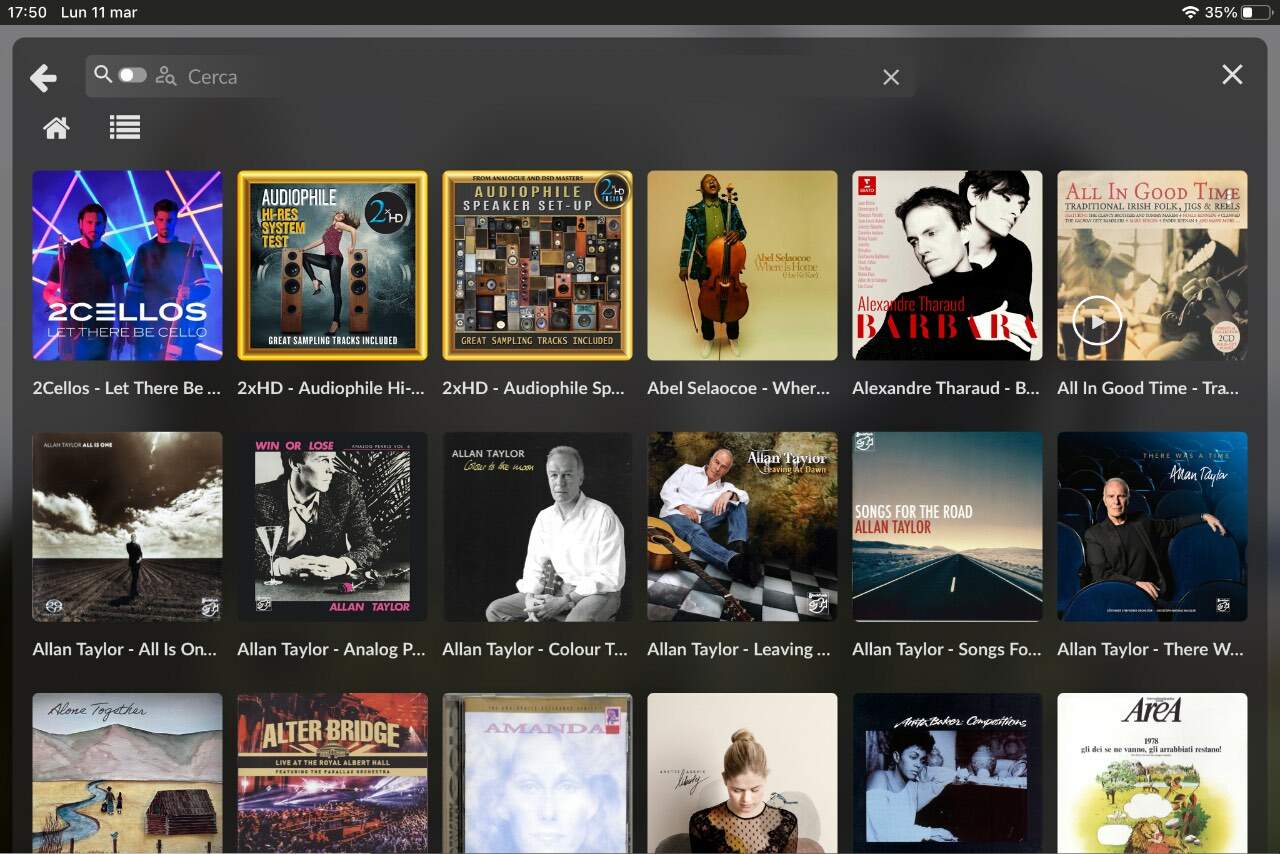Go back using the left arrow
The height and width of the screenshot is (854, 1280).
coord(43,77)
